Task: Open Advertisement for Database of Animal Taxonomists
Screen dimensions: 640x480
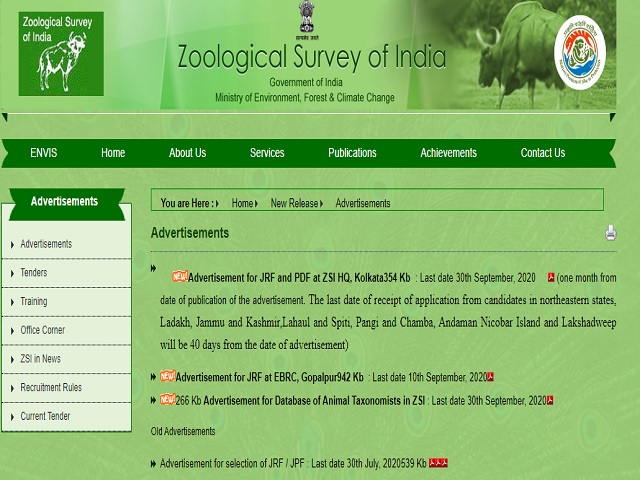Action: pyautogui.click(x=314, y=400)
